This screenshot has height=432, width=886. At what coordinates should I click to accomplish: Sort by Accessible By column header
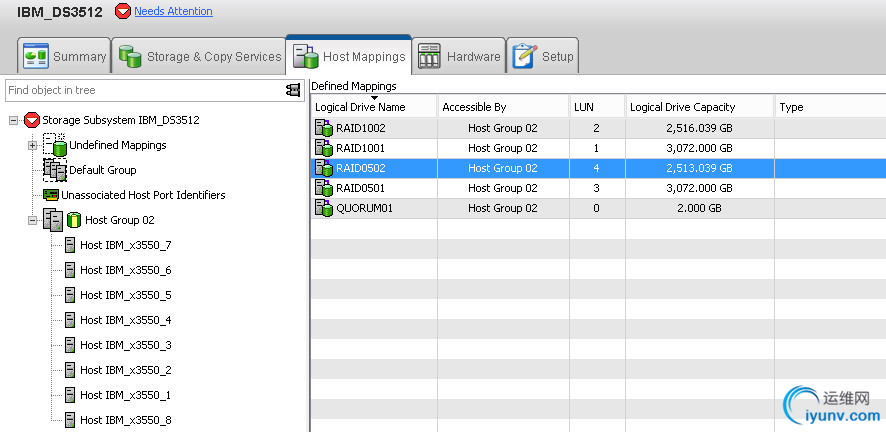tap(503, 107)
